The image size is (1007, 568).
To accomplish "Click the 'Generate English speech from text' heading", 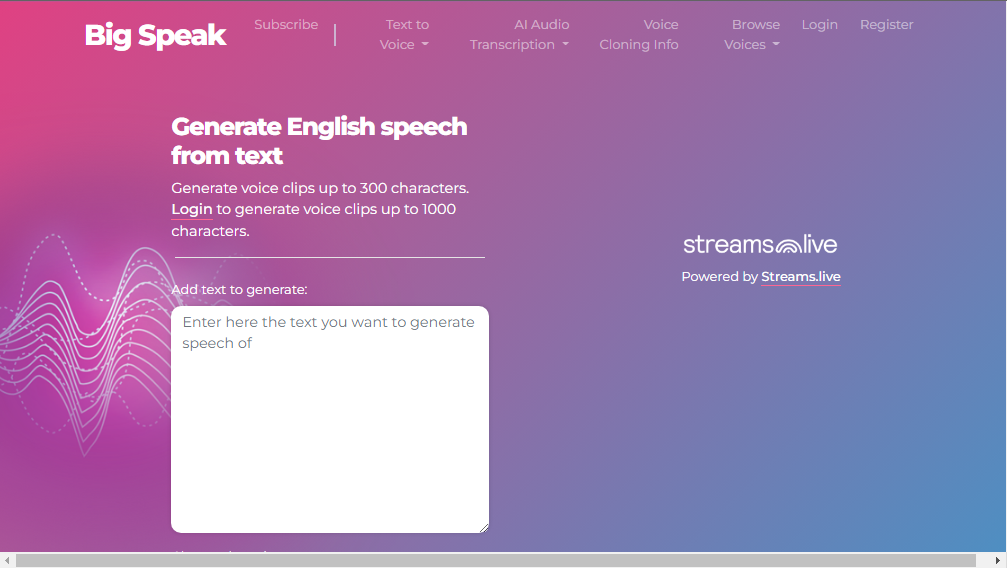I will click(x=319, y=141).
